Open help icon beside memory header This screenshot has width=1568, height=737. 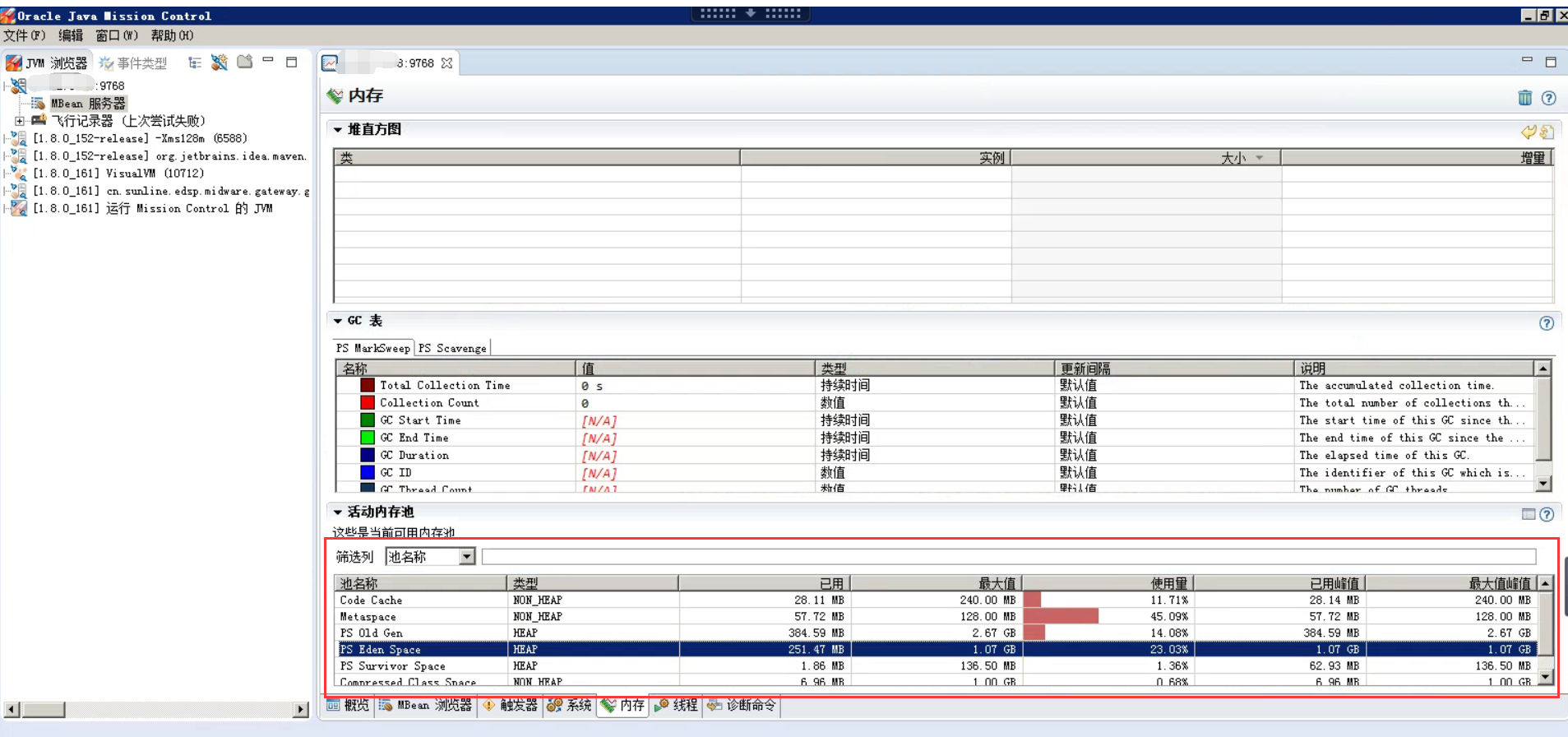[1548, 98]
